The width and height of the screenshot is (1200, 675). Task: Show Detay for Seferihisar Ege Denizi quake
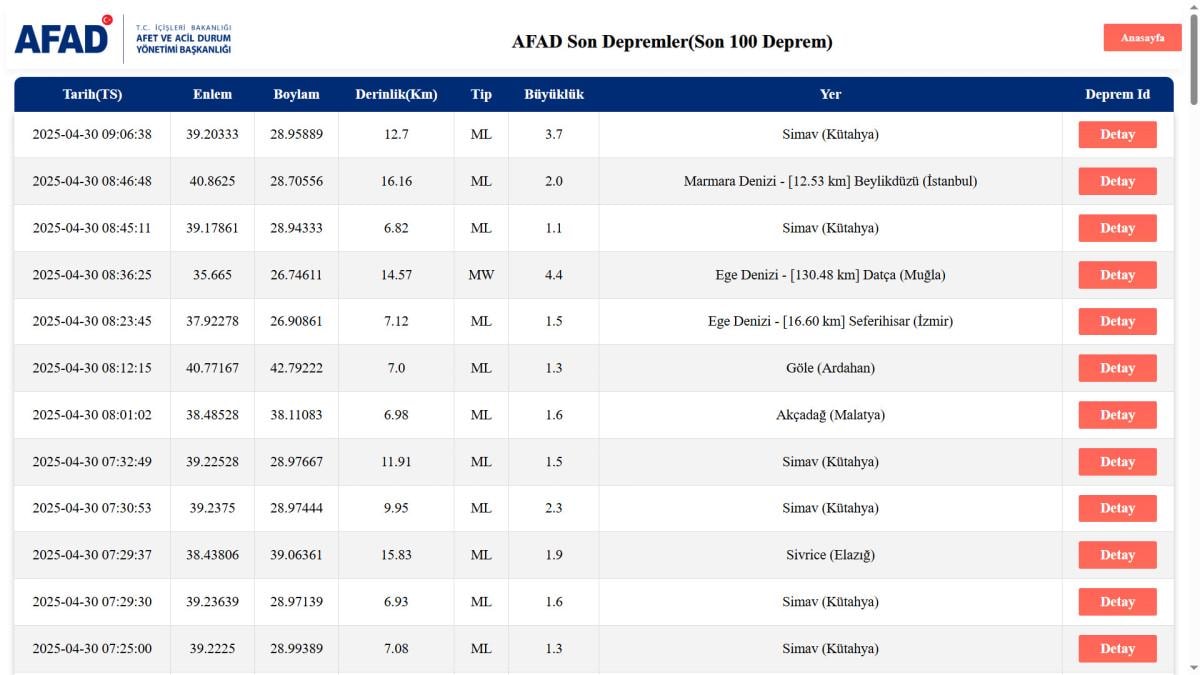click(x=1117, y=322)
